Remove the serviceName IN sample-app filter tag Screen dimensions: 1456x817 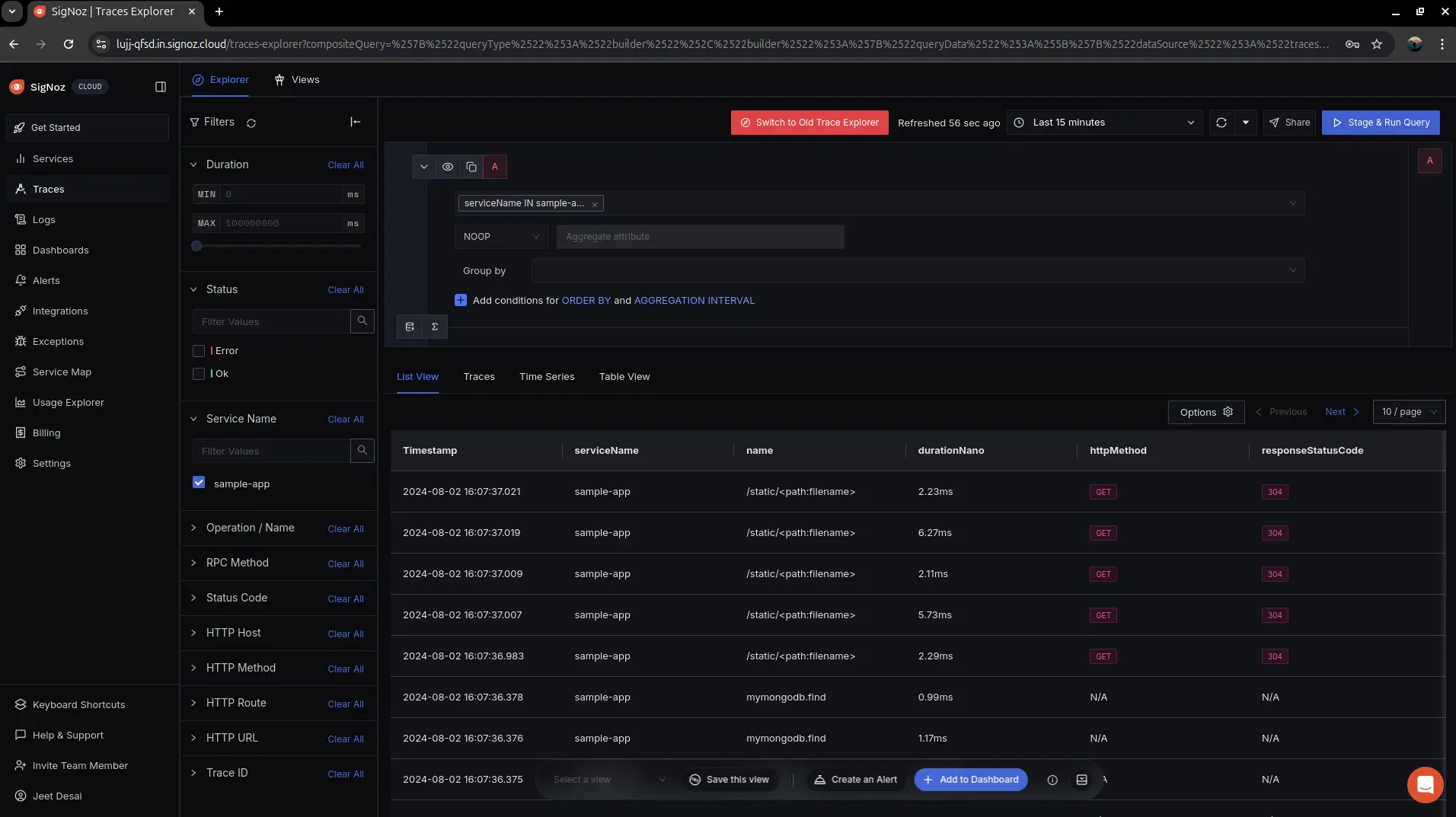click(x=595, y=204)
